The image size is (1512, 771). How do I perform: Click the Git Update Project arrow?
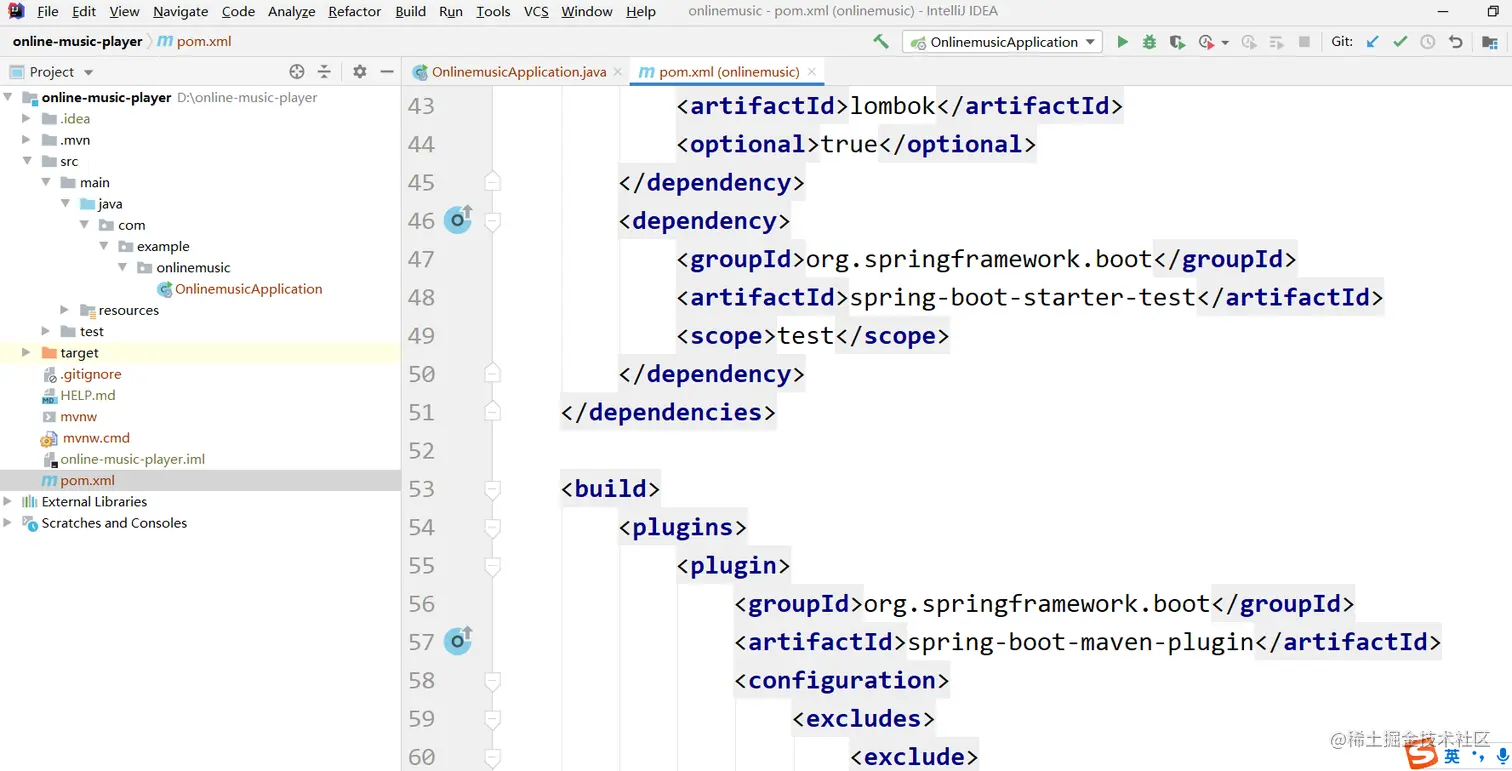point(1373,42)
